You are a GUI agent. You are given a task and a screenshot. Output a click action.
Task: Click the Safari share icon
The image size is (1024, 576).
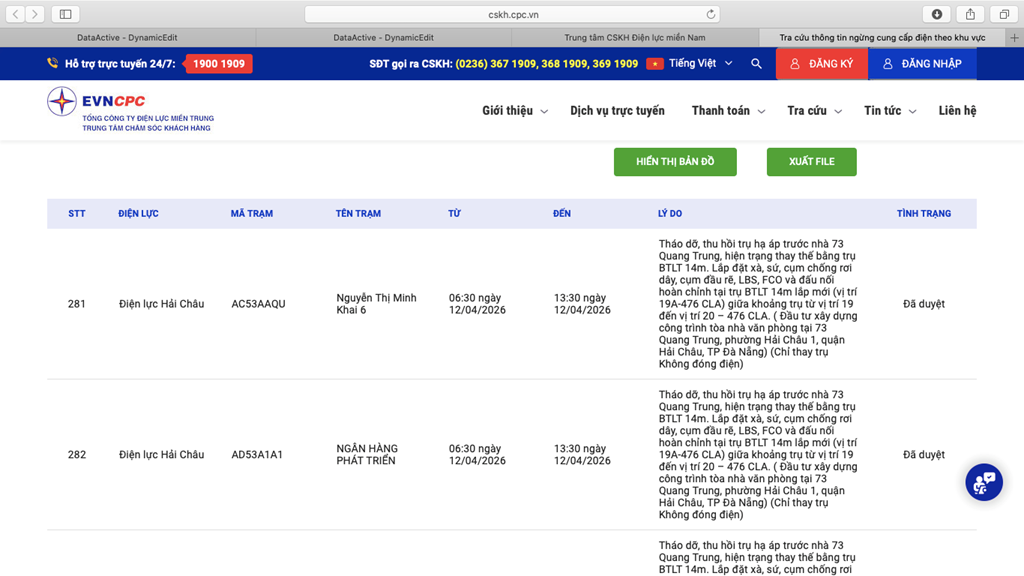[x=970, y=14]
